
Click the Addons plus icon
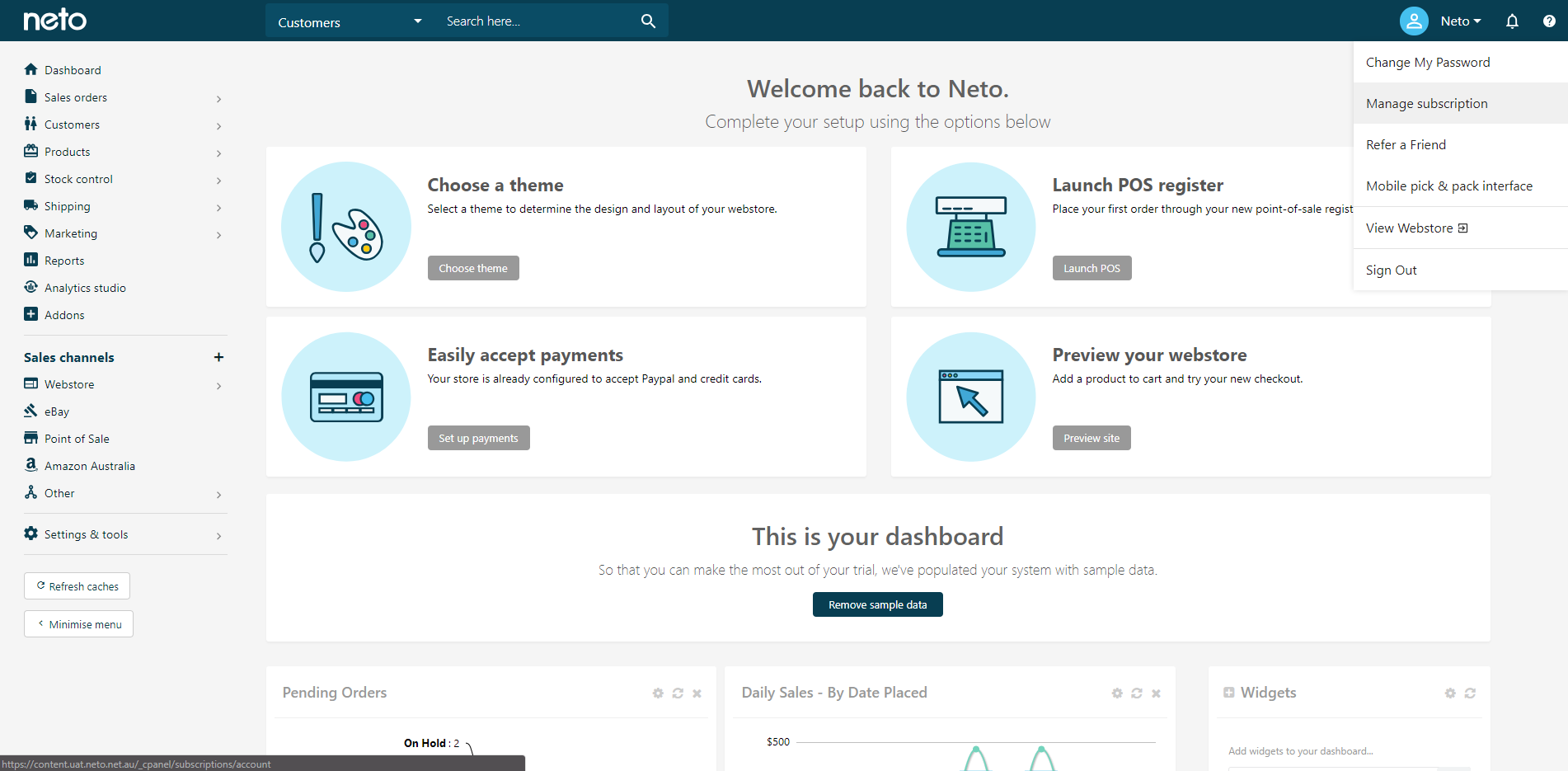(31, 314)
